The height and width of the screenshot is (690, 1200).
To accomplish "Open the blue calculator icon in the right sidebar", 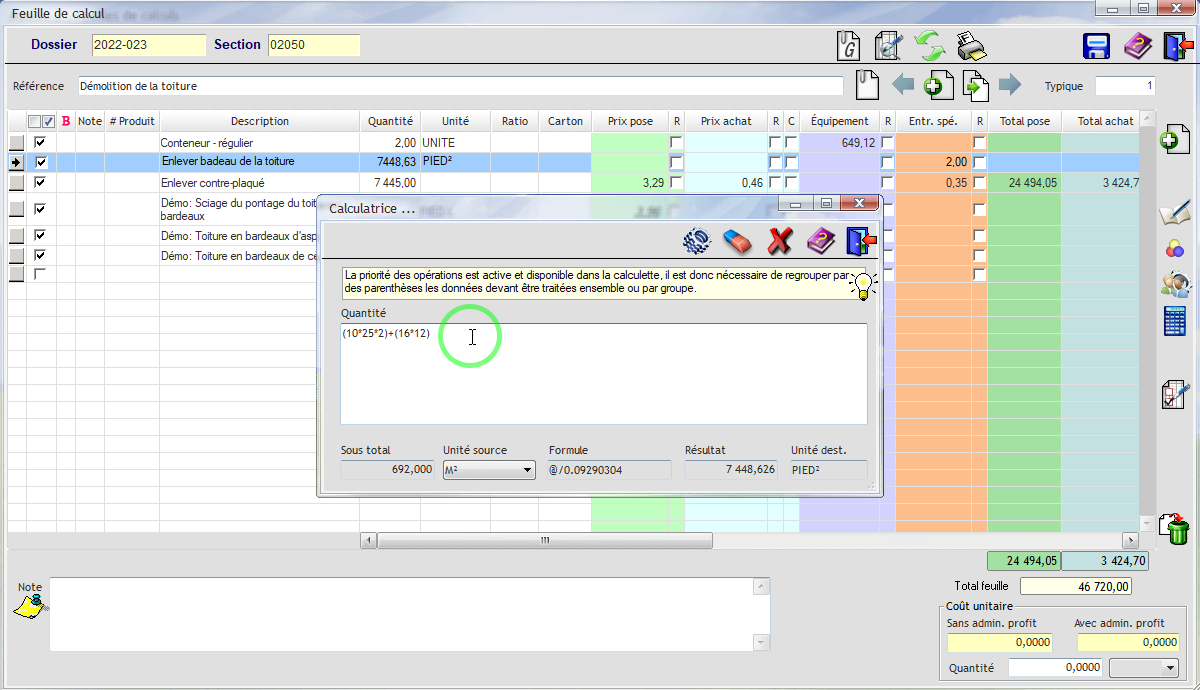I will [x=1174, y=321].
